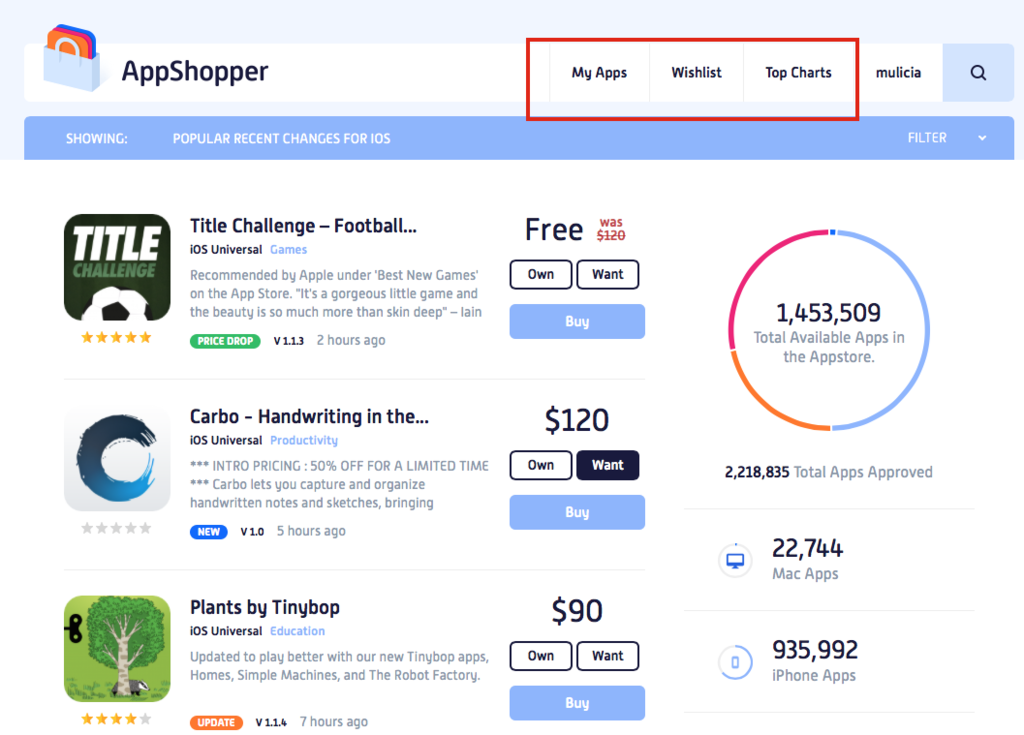1024x735 pixels.
Task: Buy the Carbo app
Action: pyautogui.click(x=577, y=512)
